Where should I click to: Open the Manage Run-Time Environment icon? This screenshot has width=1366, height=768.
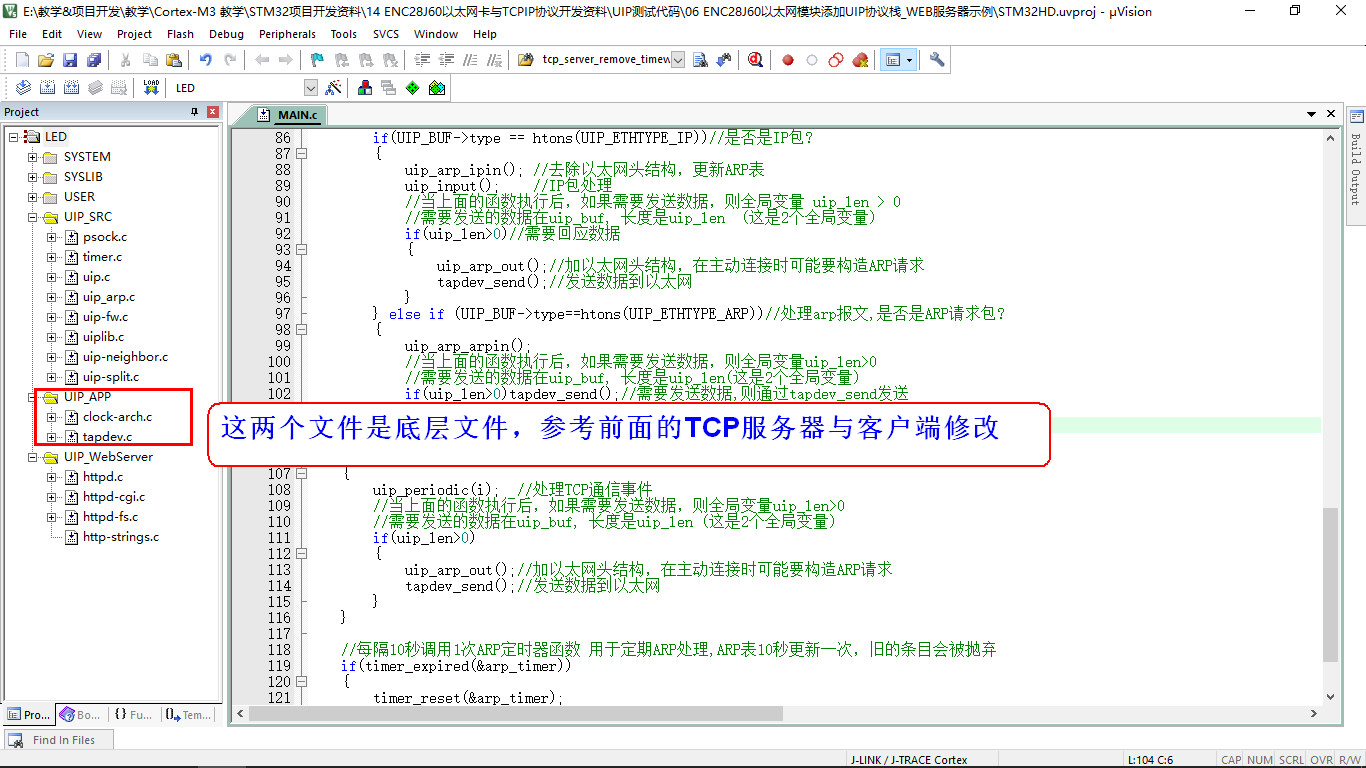click(413, 88)
